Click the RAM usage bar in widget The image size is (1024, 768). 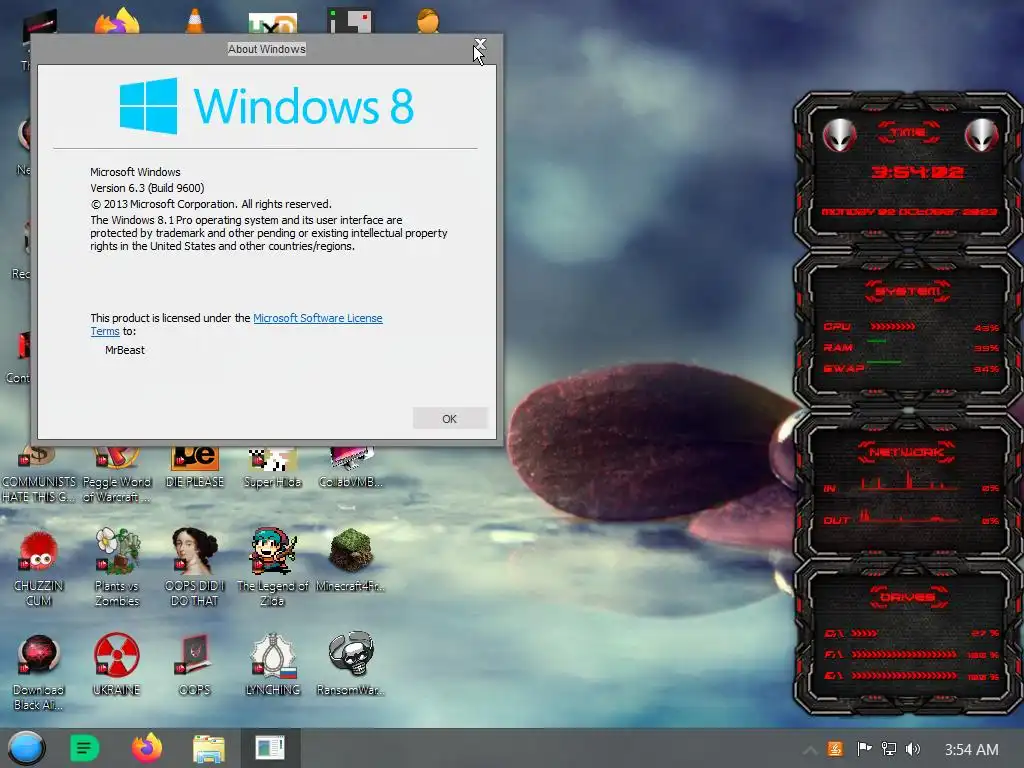coord(876,341)
